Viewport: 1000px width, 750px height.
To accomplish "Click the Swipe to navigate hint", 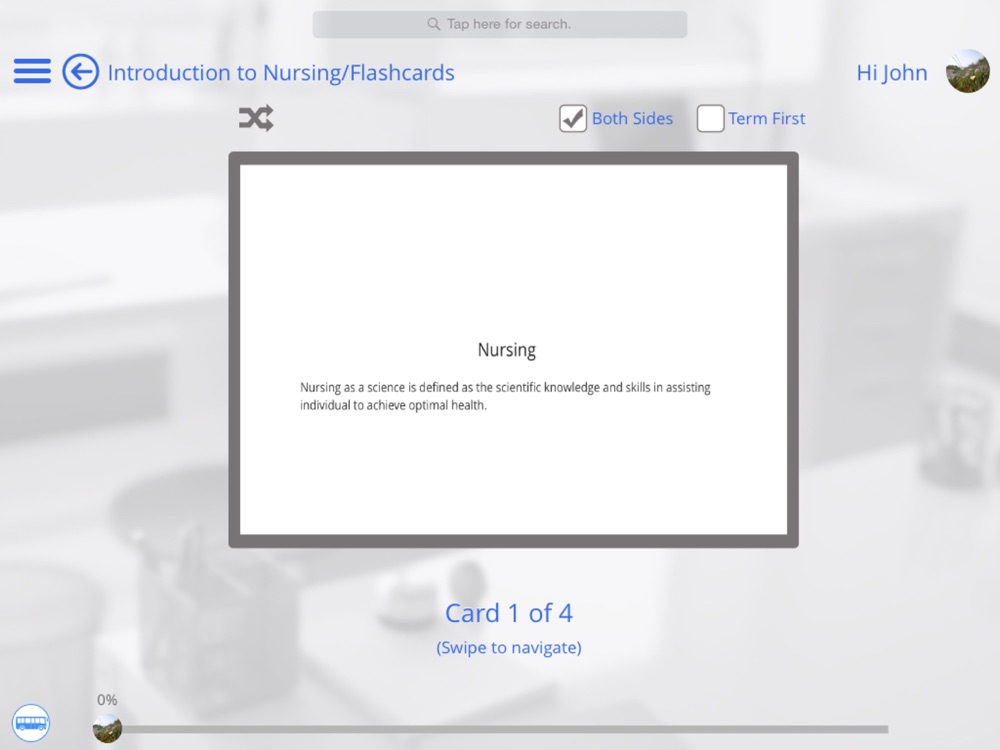I will (x=508, y=647).
